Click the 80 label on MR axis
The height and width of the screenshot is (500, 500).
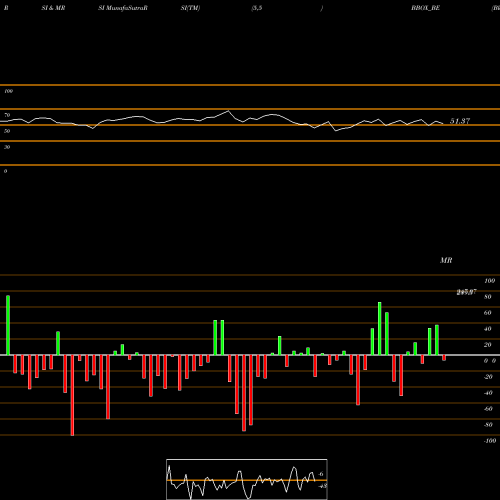pyautogui.click(x=487, y=297)
